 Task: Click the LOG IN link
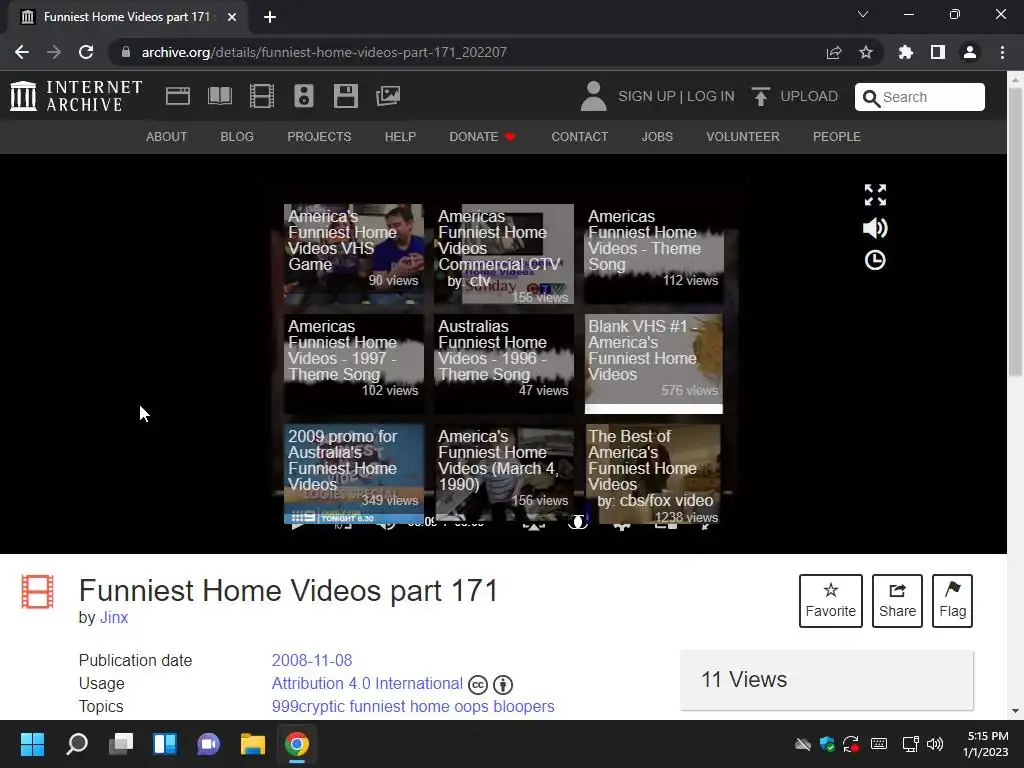pyautogui.click(x=711, y=96)
